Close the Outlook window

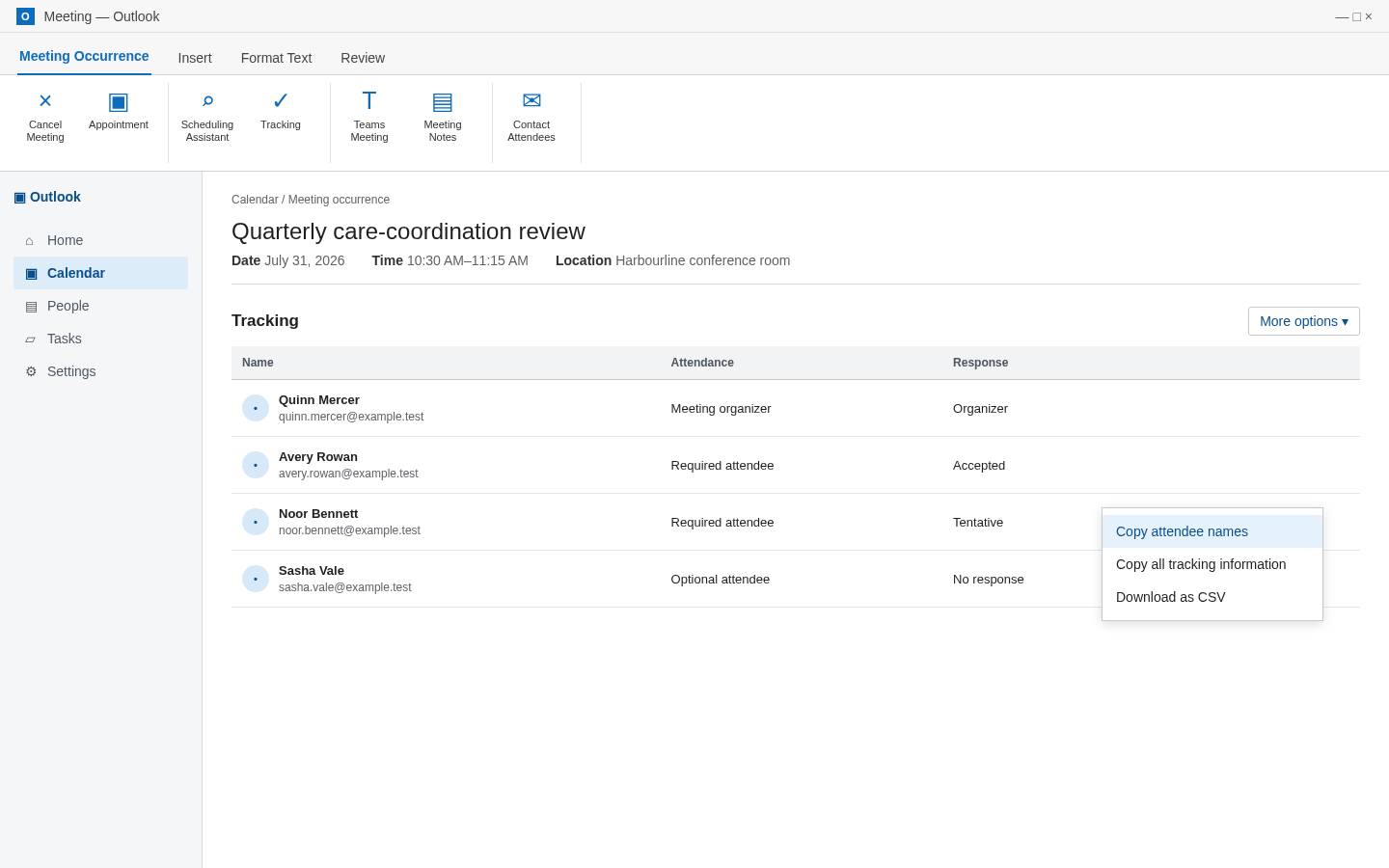[x=1368, y=16]
